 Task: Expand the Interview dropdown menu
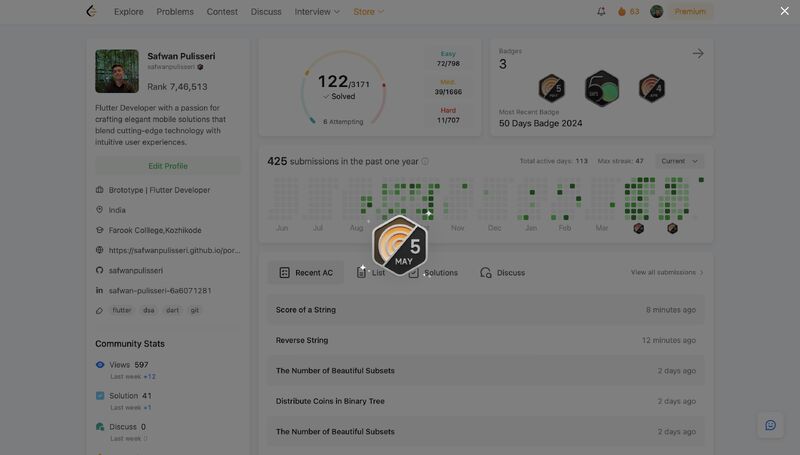tap(317, 11)
